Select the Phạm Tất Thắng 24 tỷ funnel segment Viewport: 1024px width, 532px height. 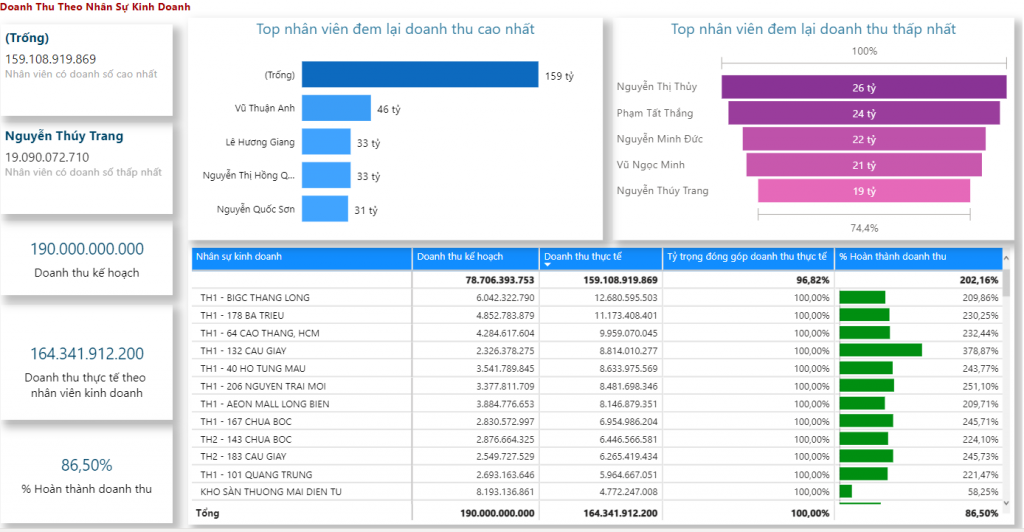pyautogui.click(x=864, y=113)
